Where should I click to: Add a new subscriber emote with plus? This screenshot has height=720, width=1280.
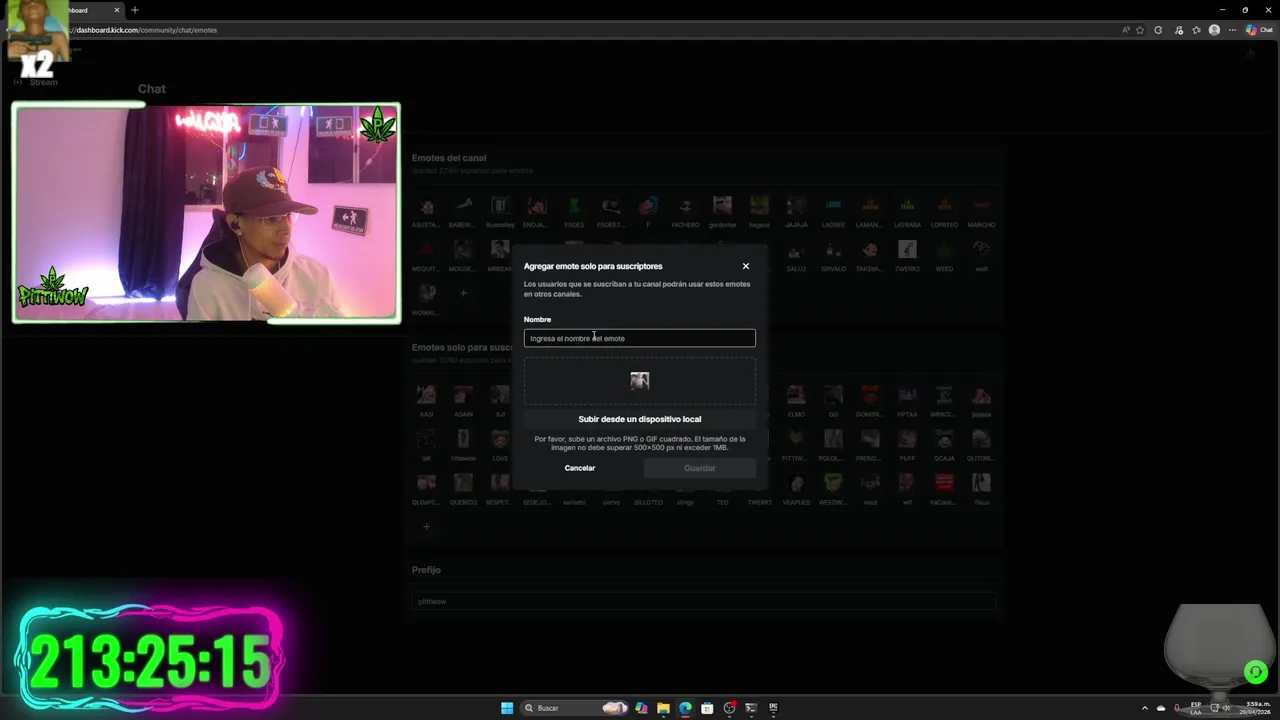pyautogui.click(x=426, y=526)
